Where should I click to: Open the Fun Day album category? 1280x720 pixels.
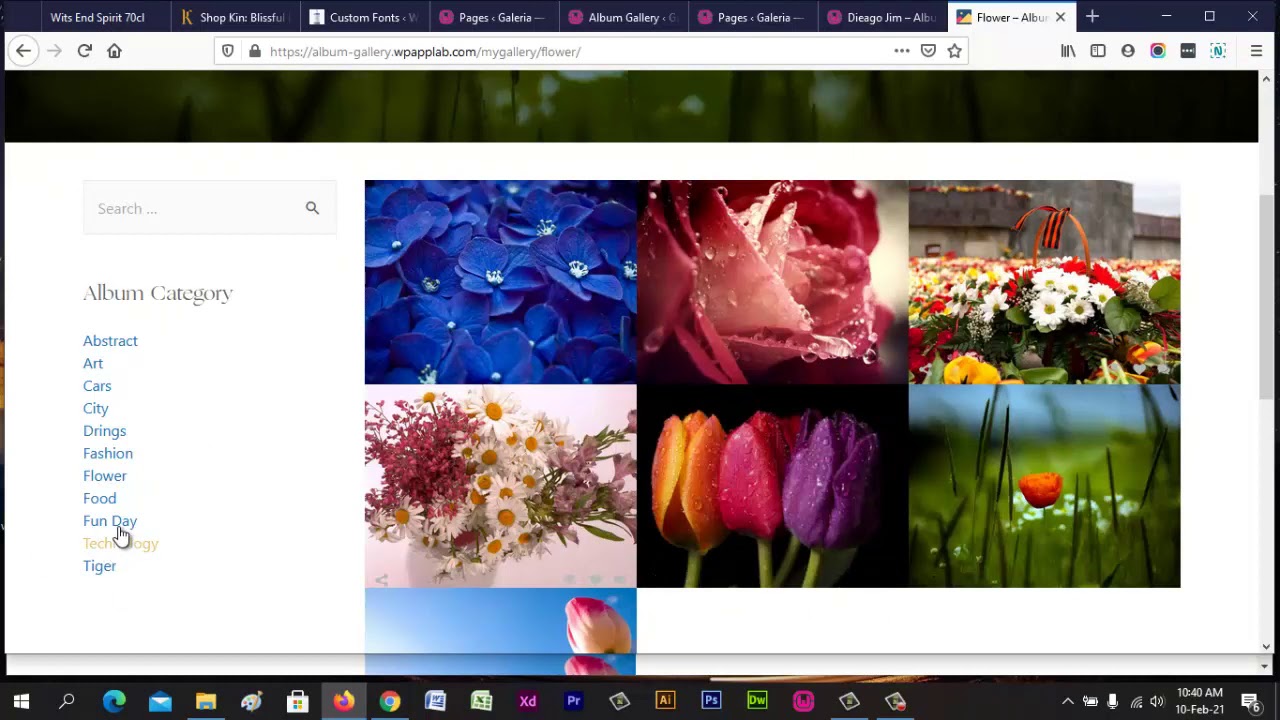click(x=110, y=521)
